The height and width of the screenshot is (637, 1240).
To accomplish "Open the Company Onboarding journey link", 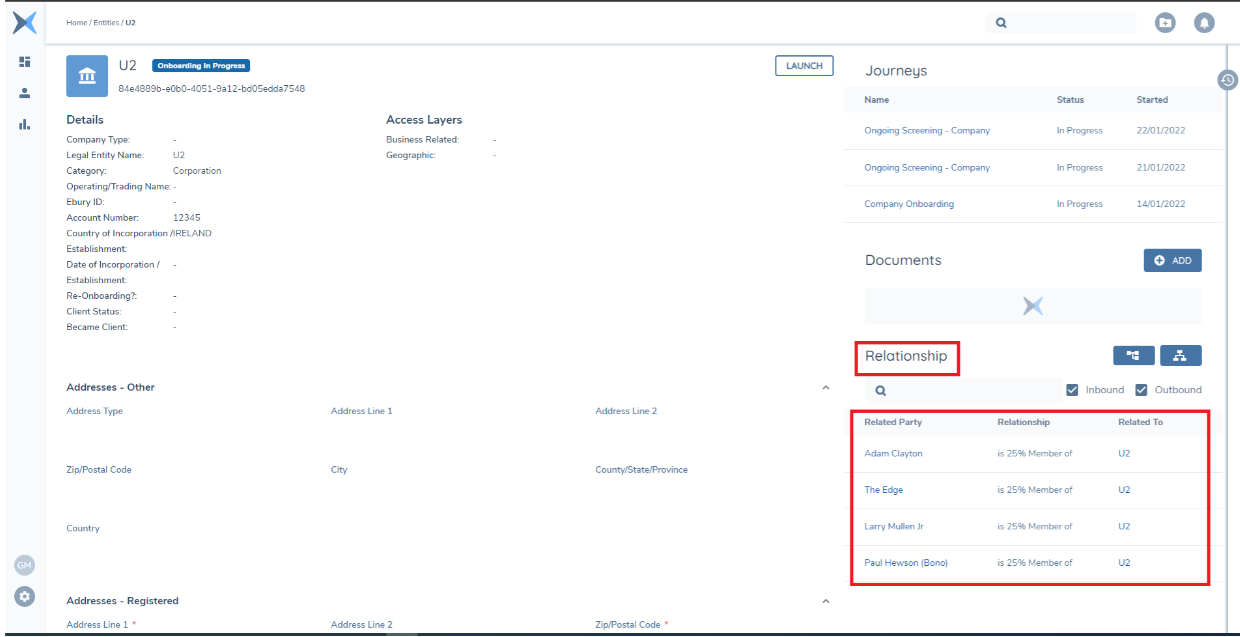I will (908, 204).
